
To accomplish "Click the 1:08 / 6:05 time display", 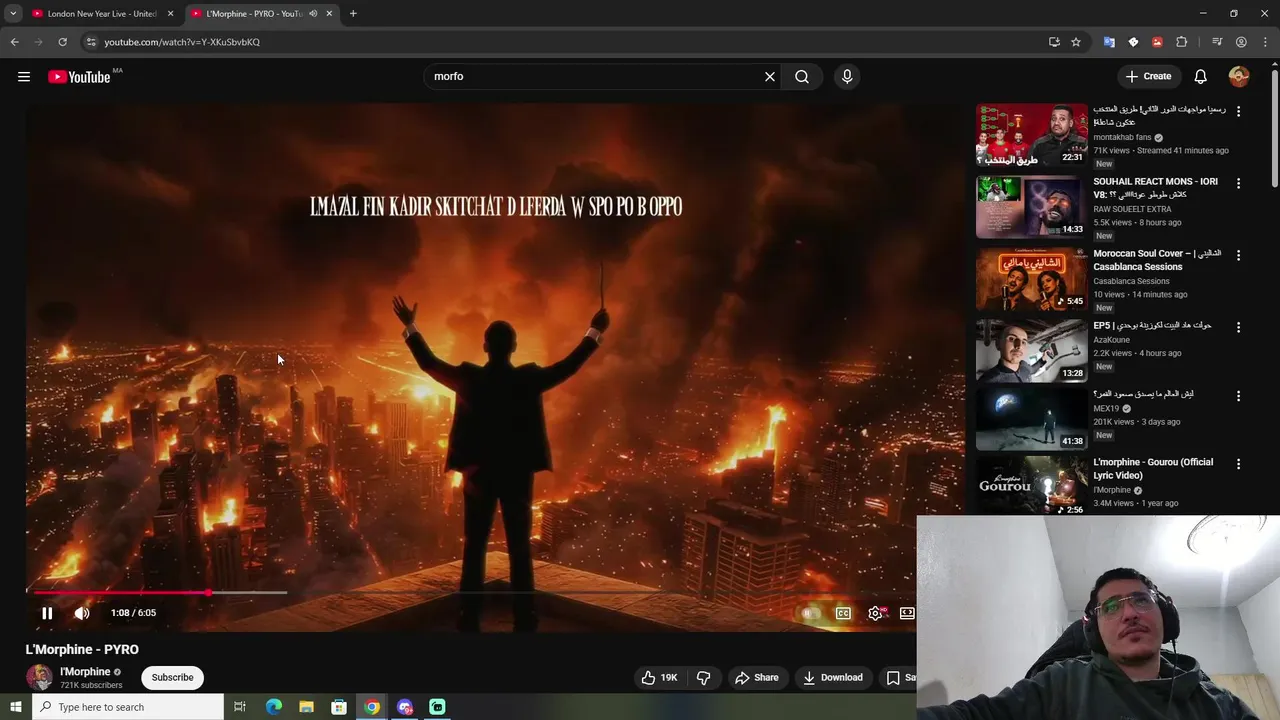I will tap(134, 613).
